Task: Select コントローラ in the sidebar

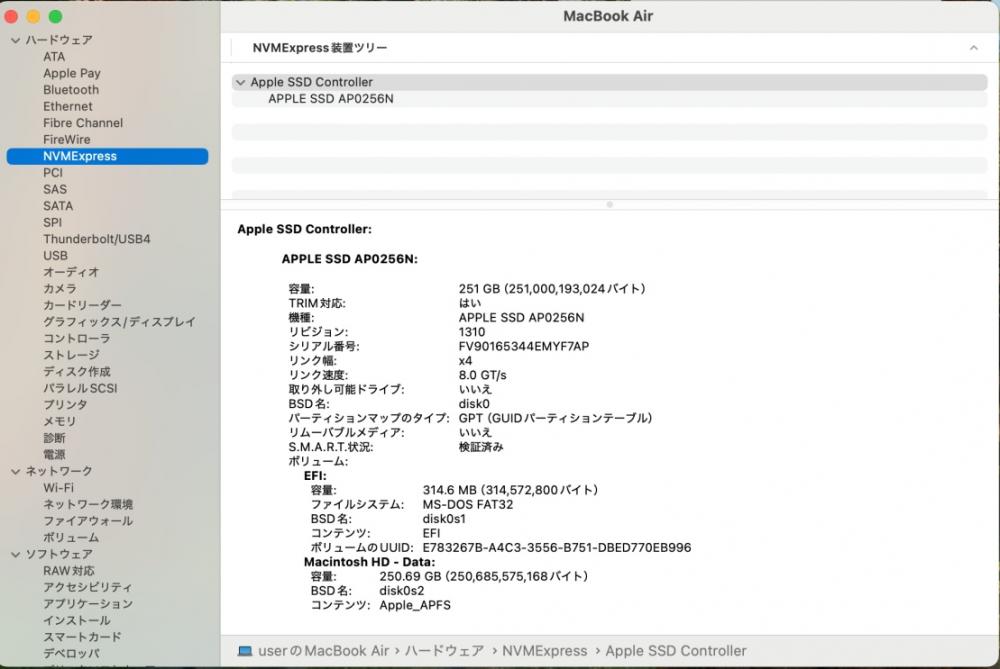Action: point(77,339)
